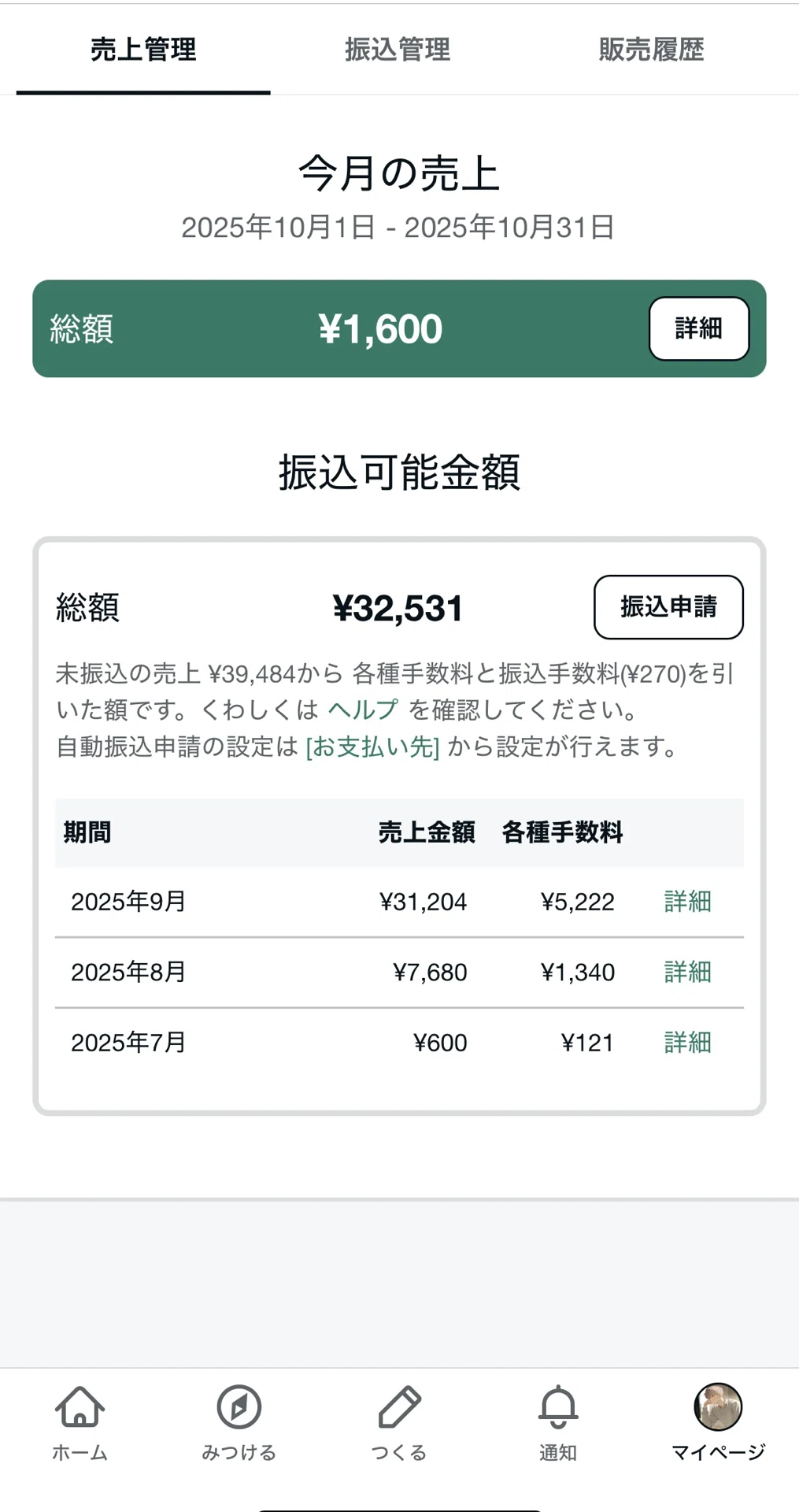Viewport: 799px width, 1512px height.
Task: Tap the 通知 label in bottom navigation
Action: tap(558, 1452)
